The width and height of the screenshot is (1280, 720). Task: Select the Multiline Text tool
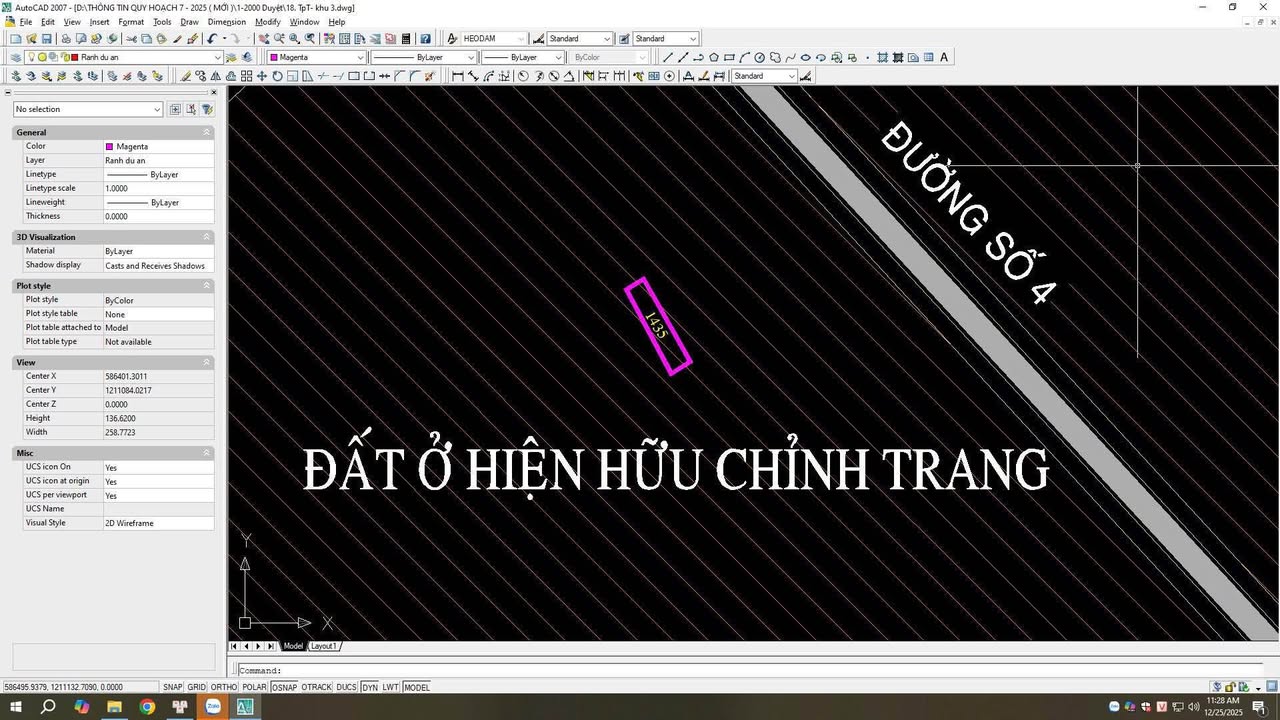click(942, 57)
